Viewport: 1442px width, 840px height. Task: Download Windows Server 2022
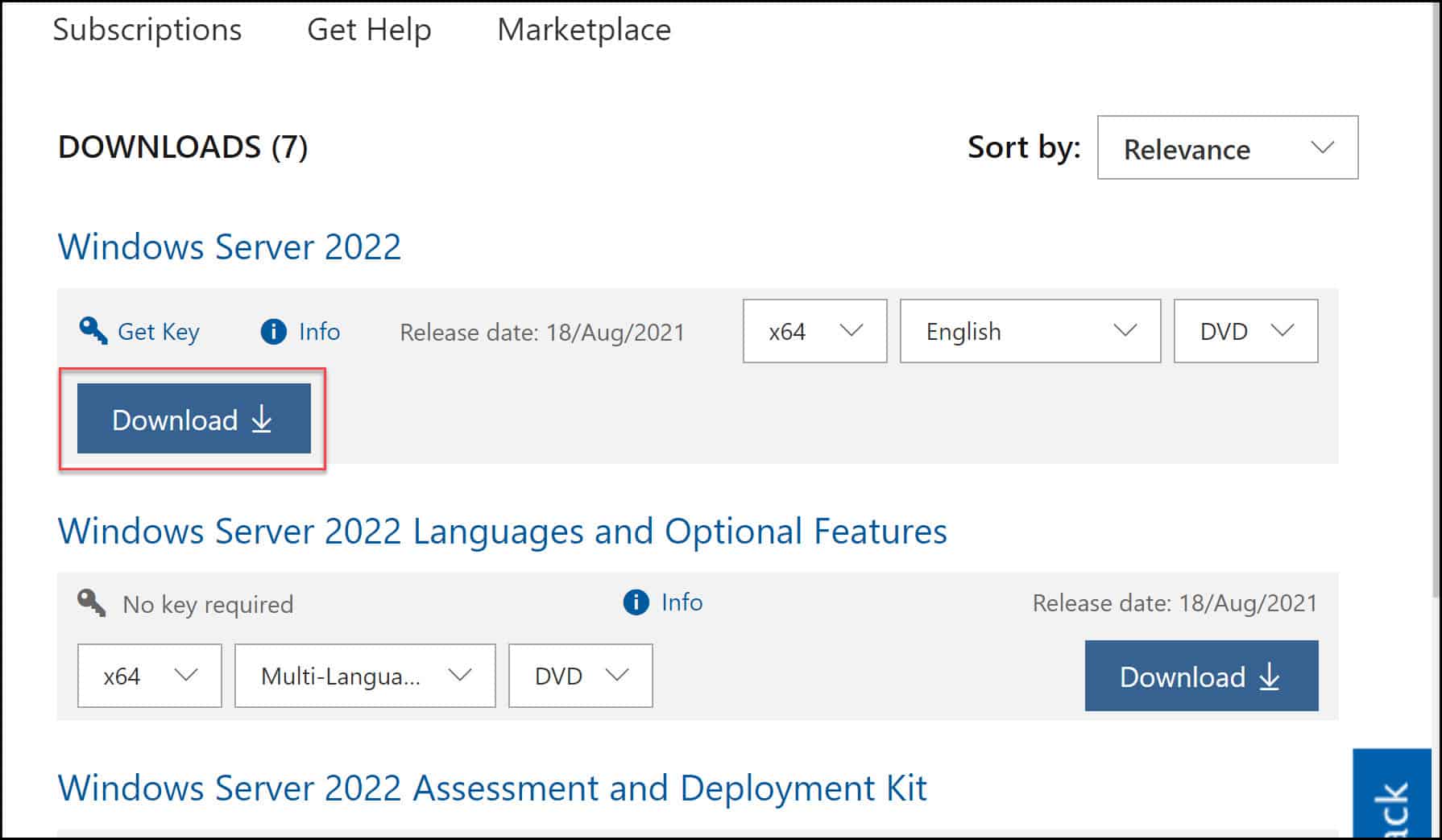click(x=194, y=419)
